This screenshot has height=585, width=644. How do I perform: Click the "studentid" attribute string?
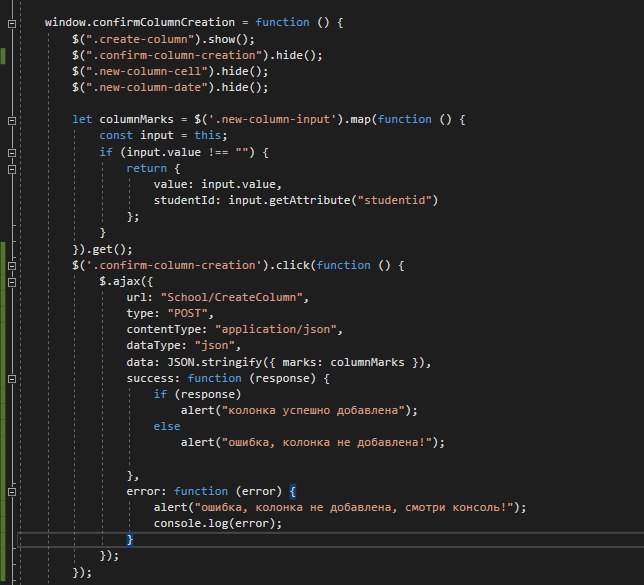pyautogui.click(x=394, y=200)
